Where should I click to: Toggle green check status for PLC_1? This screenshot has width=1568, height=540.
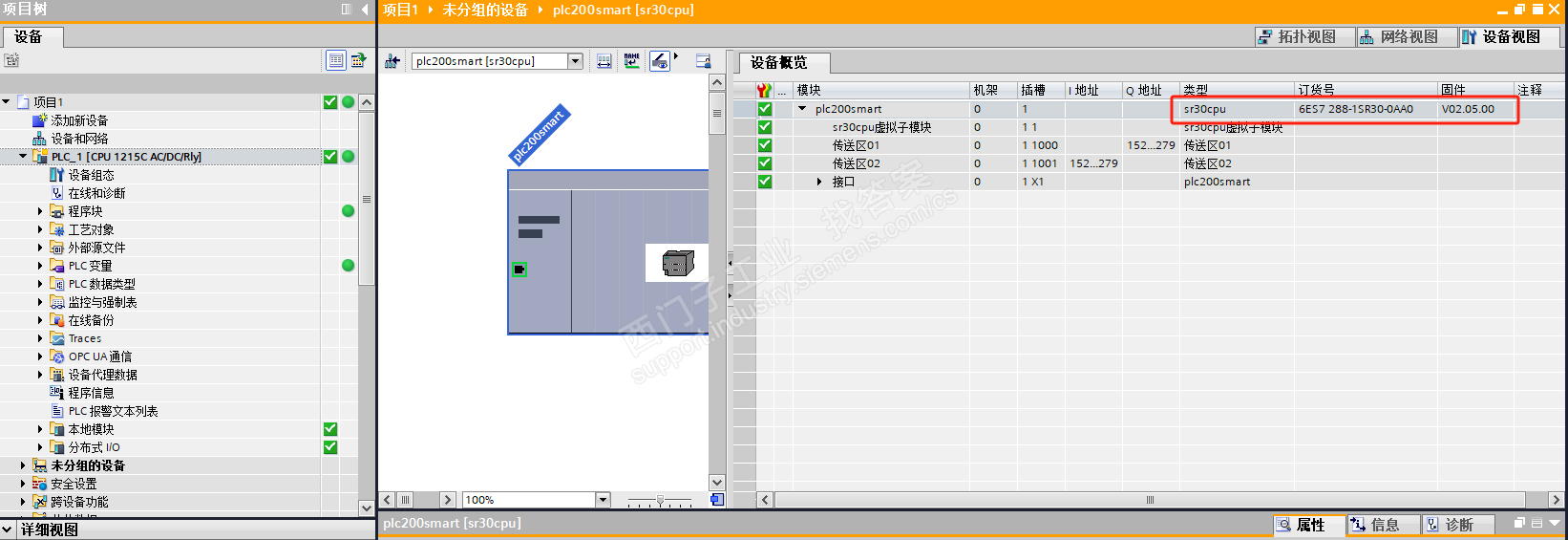[330, 157]
